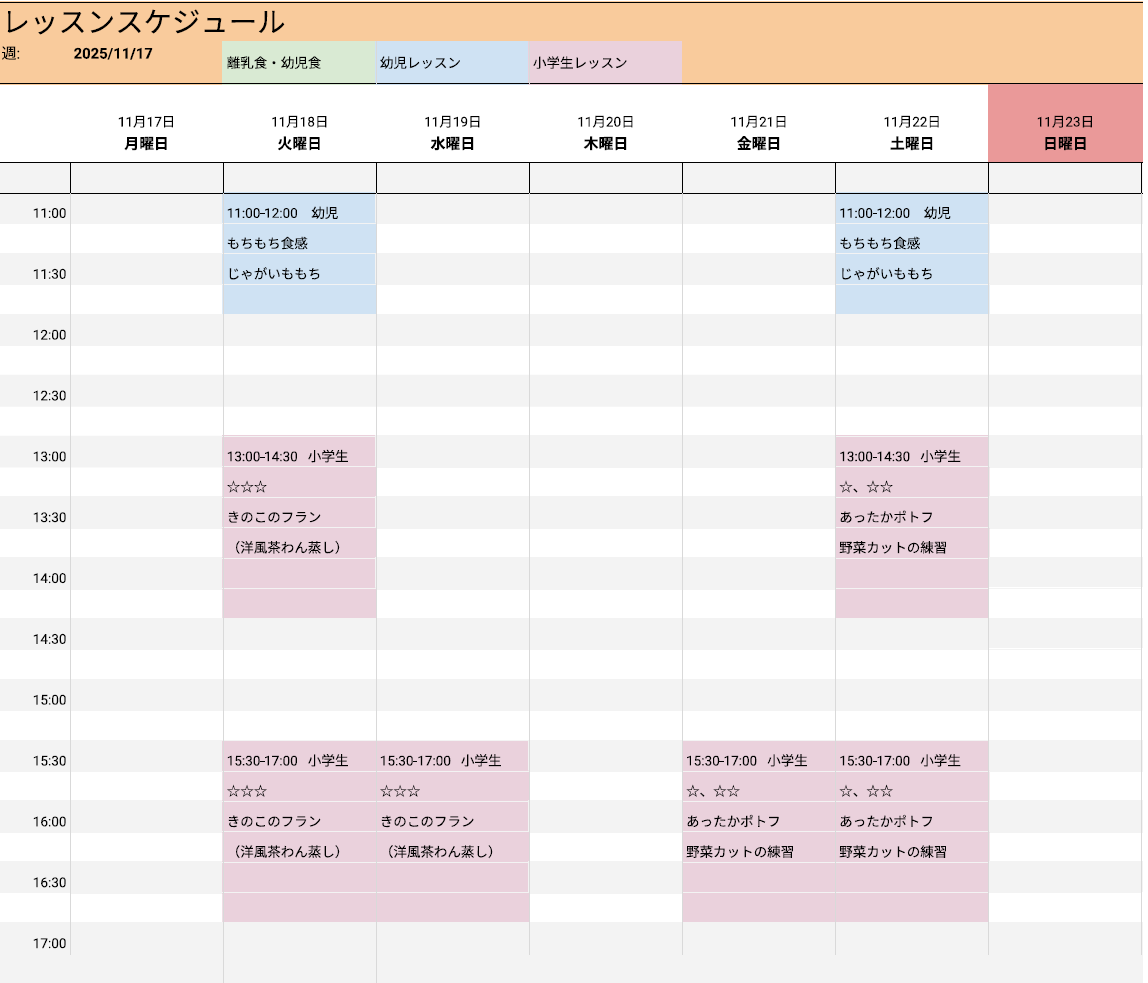
Task: Click the 11:00 time label
Action: [x=49, y=213]
